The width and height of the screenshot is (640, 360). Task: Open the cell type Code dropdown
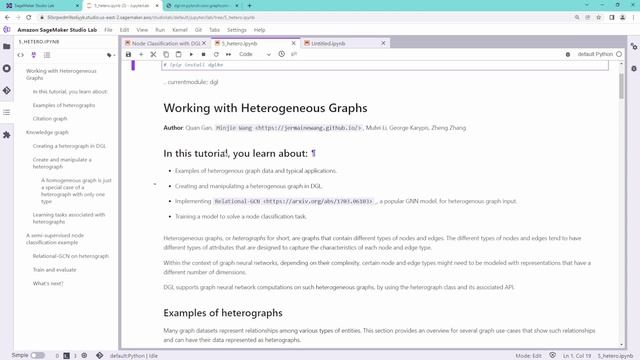coord(255,54)
